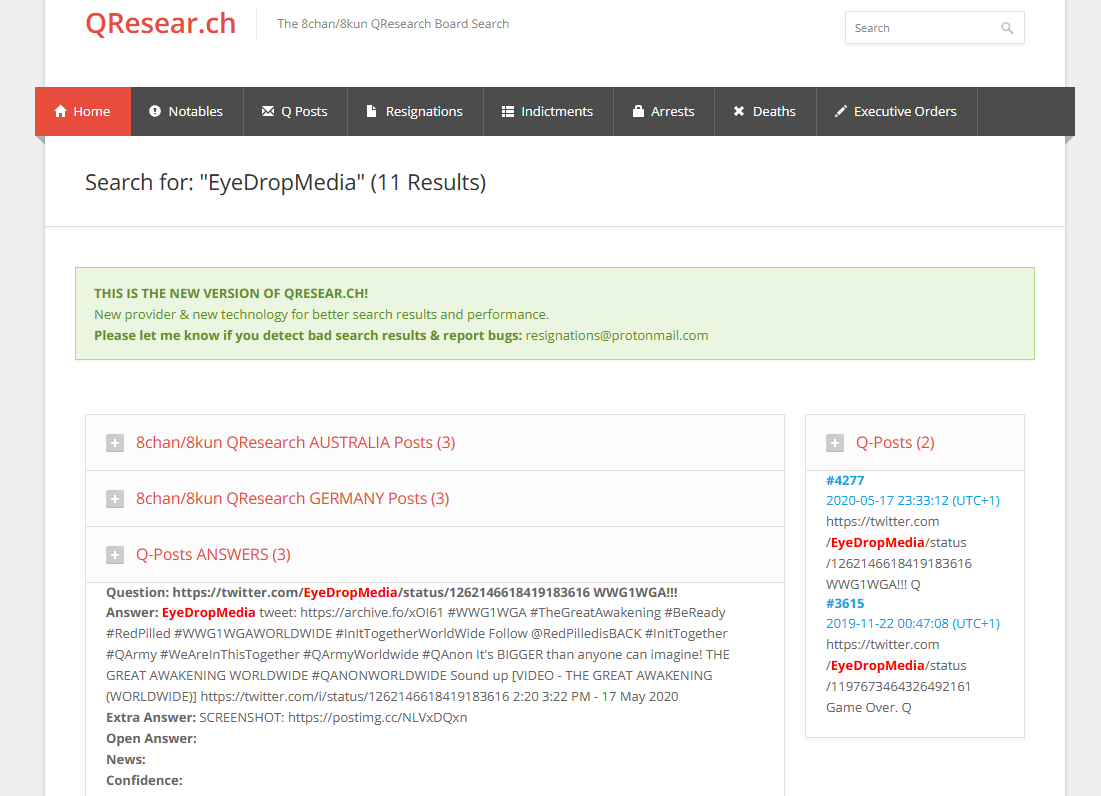Click the resignations@protonmail.com email address
Image resolution: width=1101 pixels, height=796 pixels.
(617, 336)
